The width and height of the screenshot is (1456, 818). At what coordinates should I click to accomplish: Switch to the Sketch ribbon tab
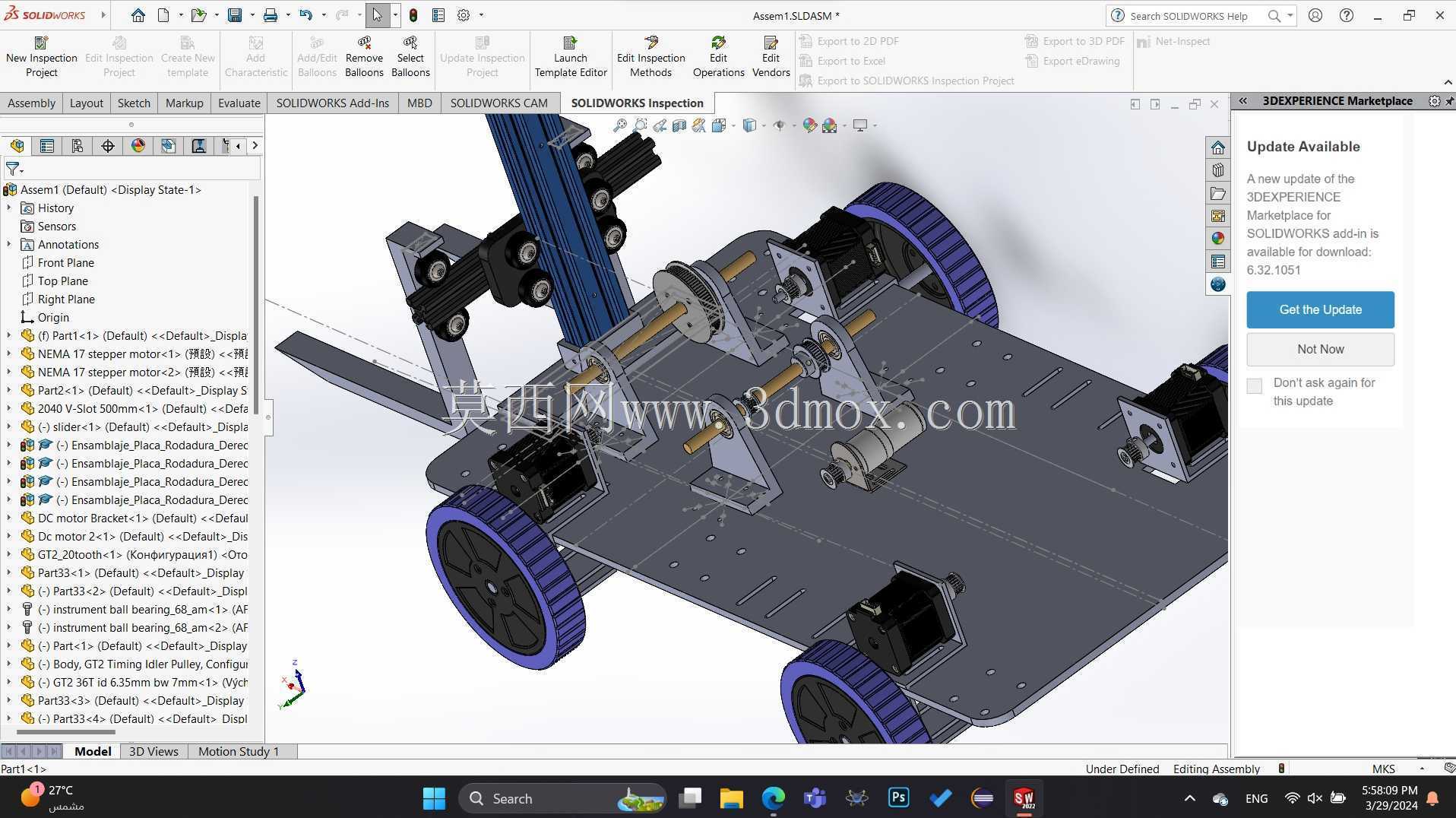134,103
